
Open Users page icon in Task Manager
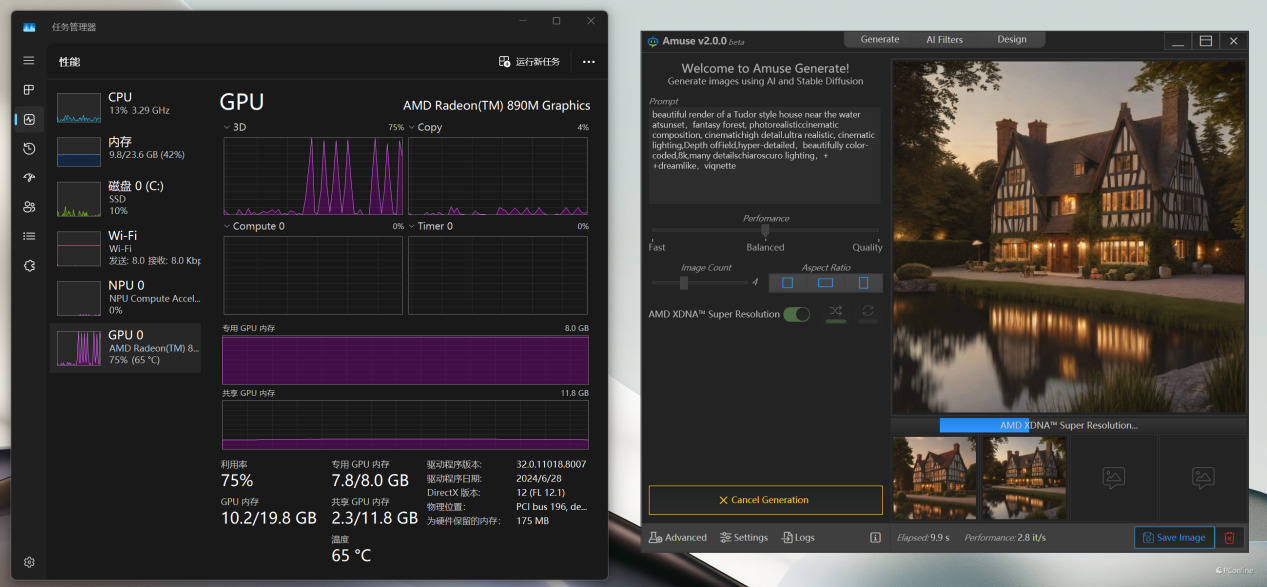coord(29,207)
